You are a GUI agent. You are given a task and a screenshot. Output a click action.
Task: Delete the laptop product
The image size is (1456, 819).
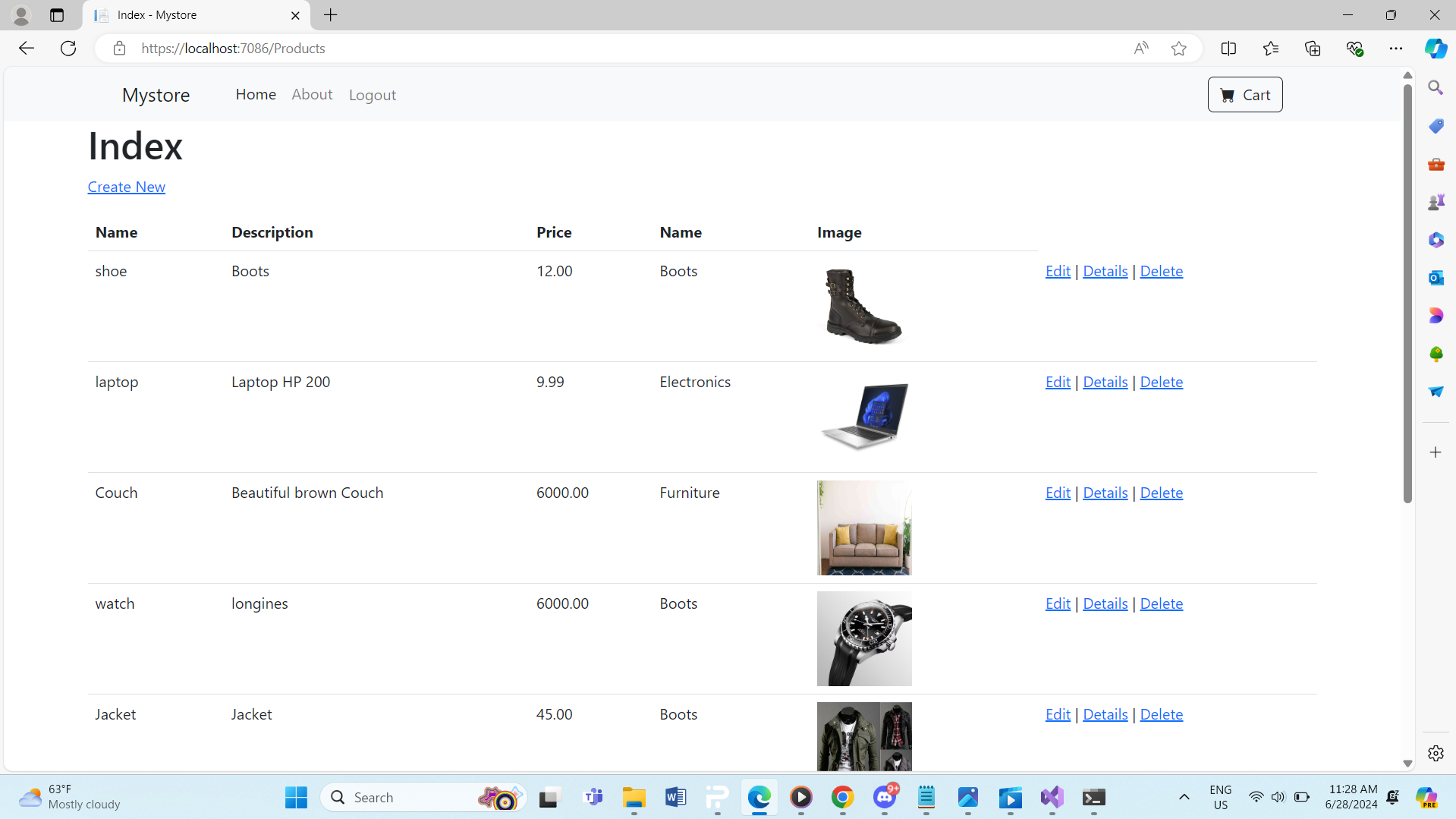1161,383
